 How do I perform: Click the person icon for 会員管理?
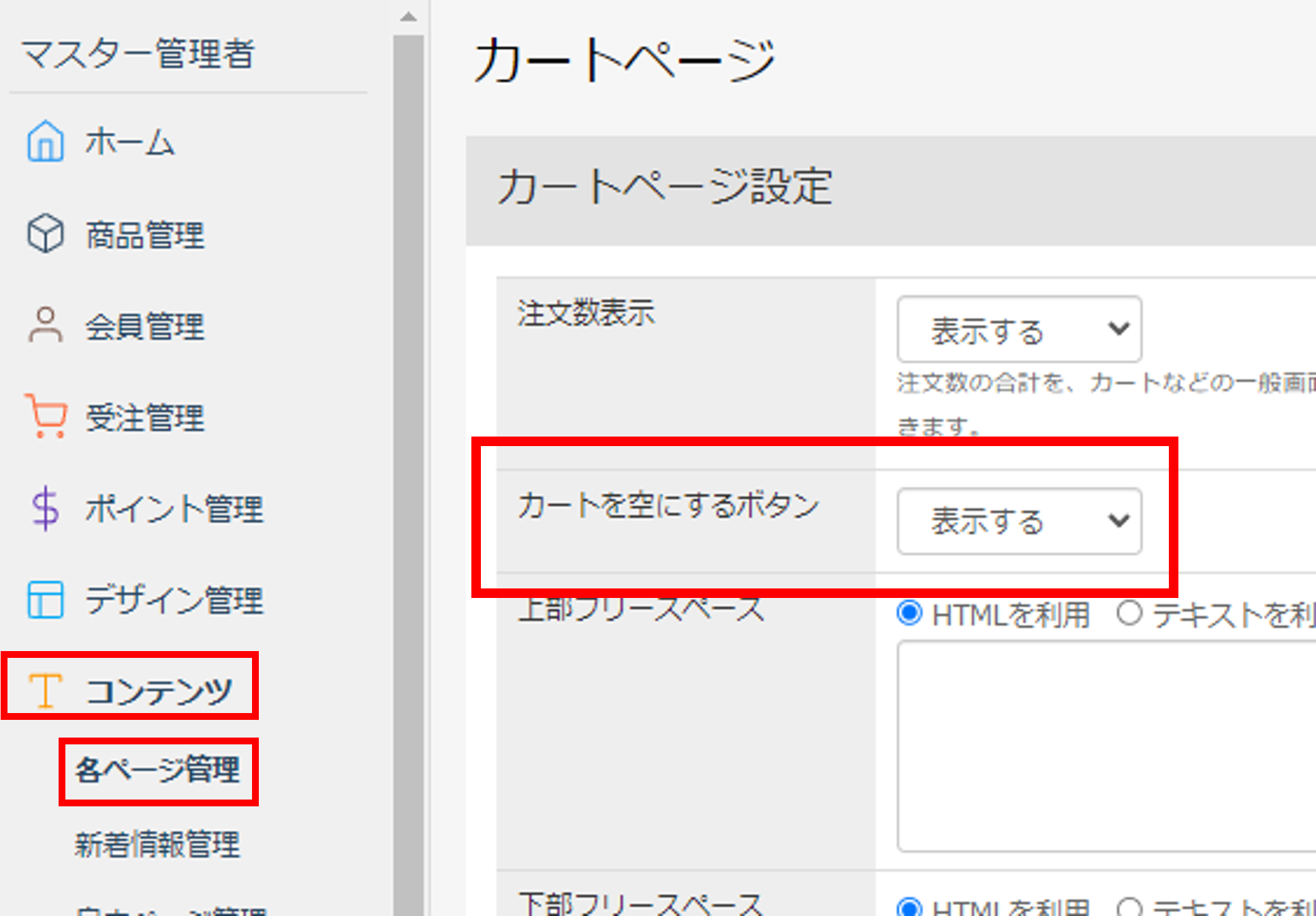click(x=45, y=325)
